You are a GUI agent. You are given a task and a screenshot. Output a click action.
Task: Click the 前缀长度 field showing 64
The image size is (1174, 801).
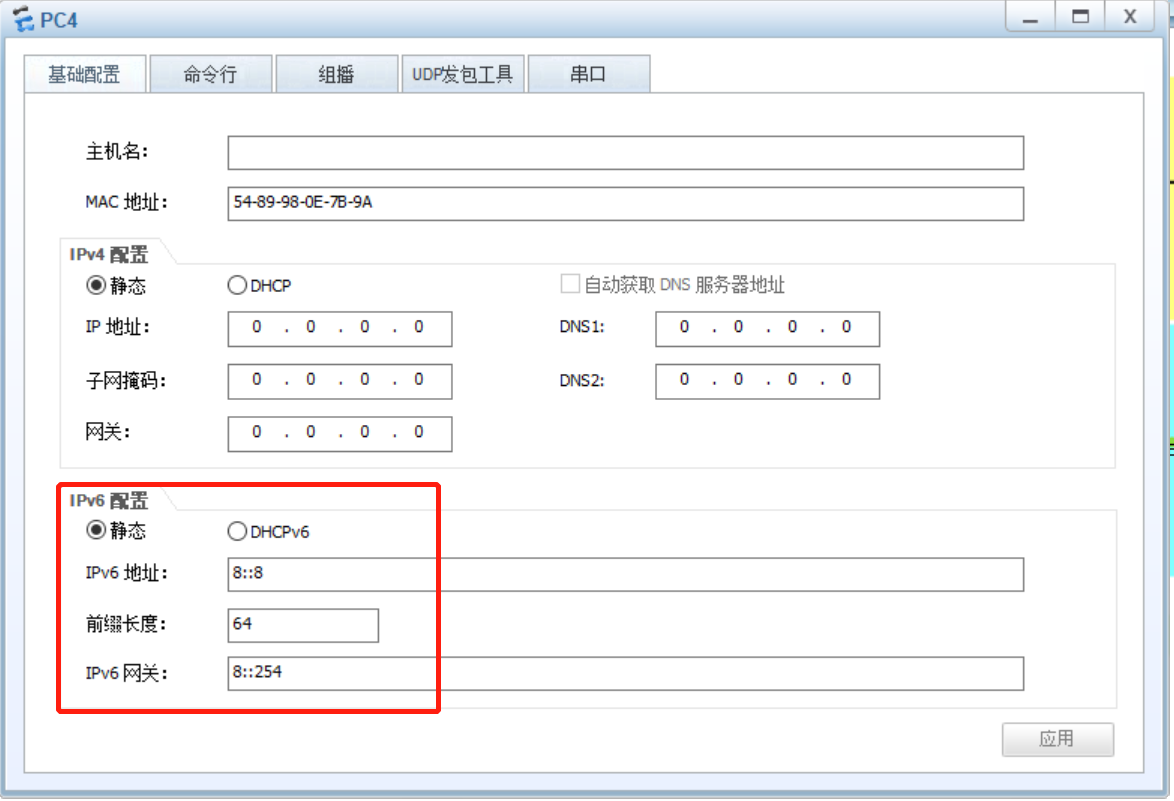(303, 625)
